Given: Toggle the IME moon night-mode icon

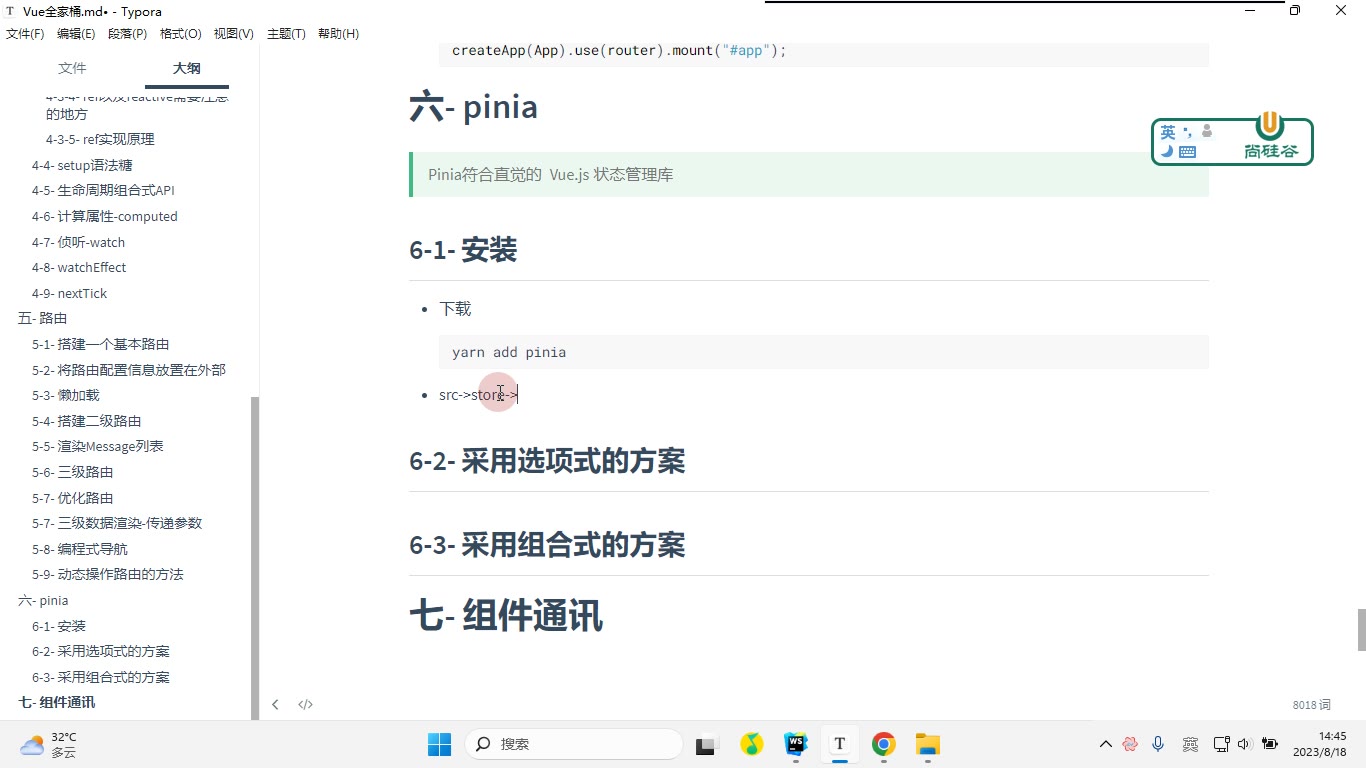Looking at the screenshot, I should click(1167, 152).
